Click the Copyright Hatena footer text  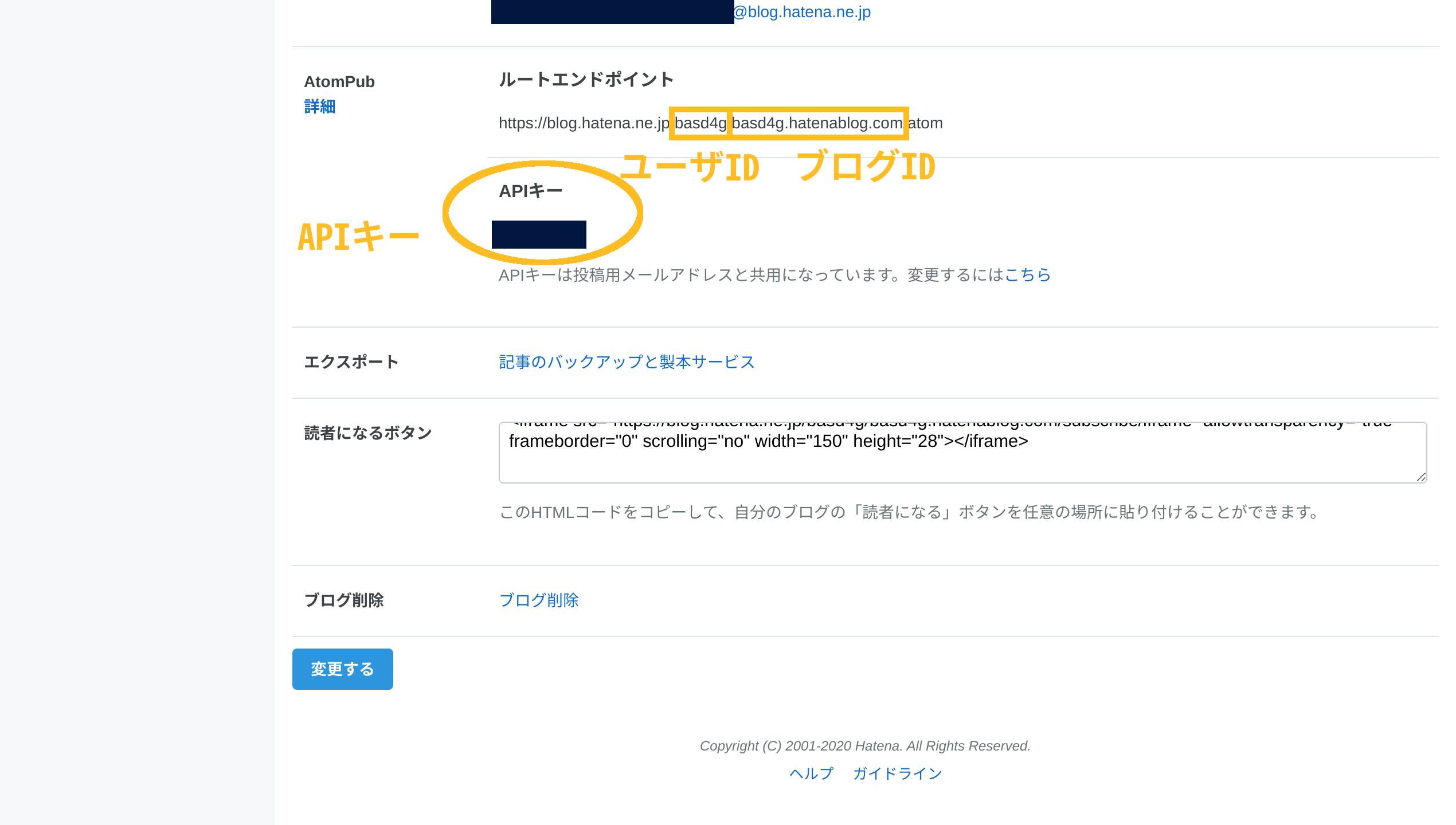[x=865, y=746]
